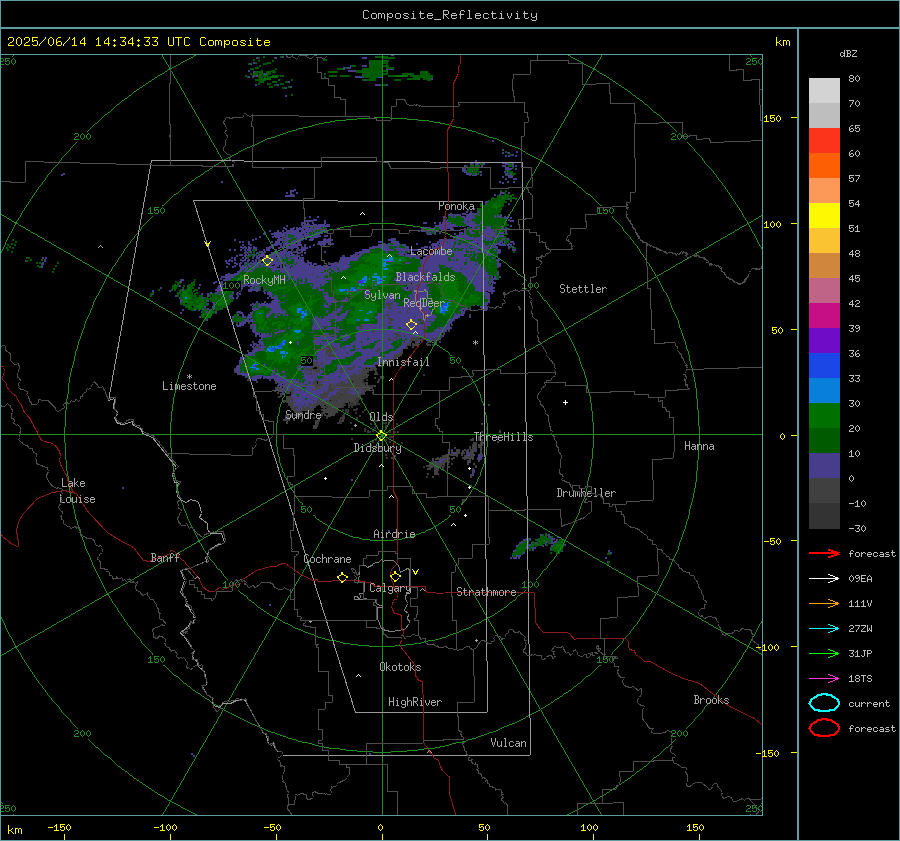The height and width of the screenshot is (841, 900).
Task: Click the Olds town label
Action: (x=381, y=417)
